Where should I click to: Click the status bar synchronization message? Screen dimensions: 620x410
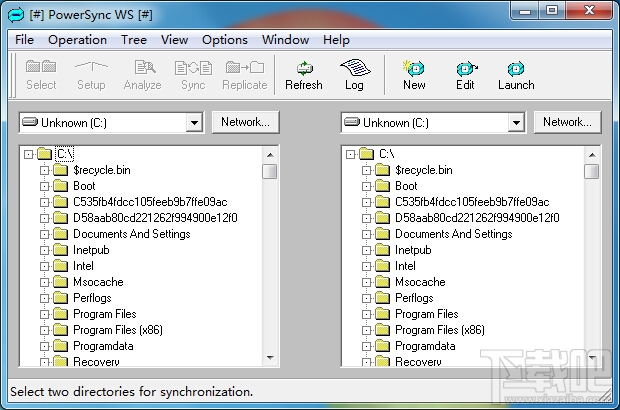(131, 392)
